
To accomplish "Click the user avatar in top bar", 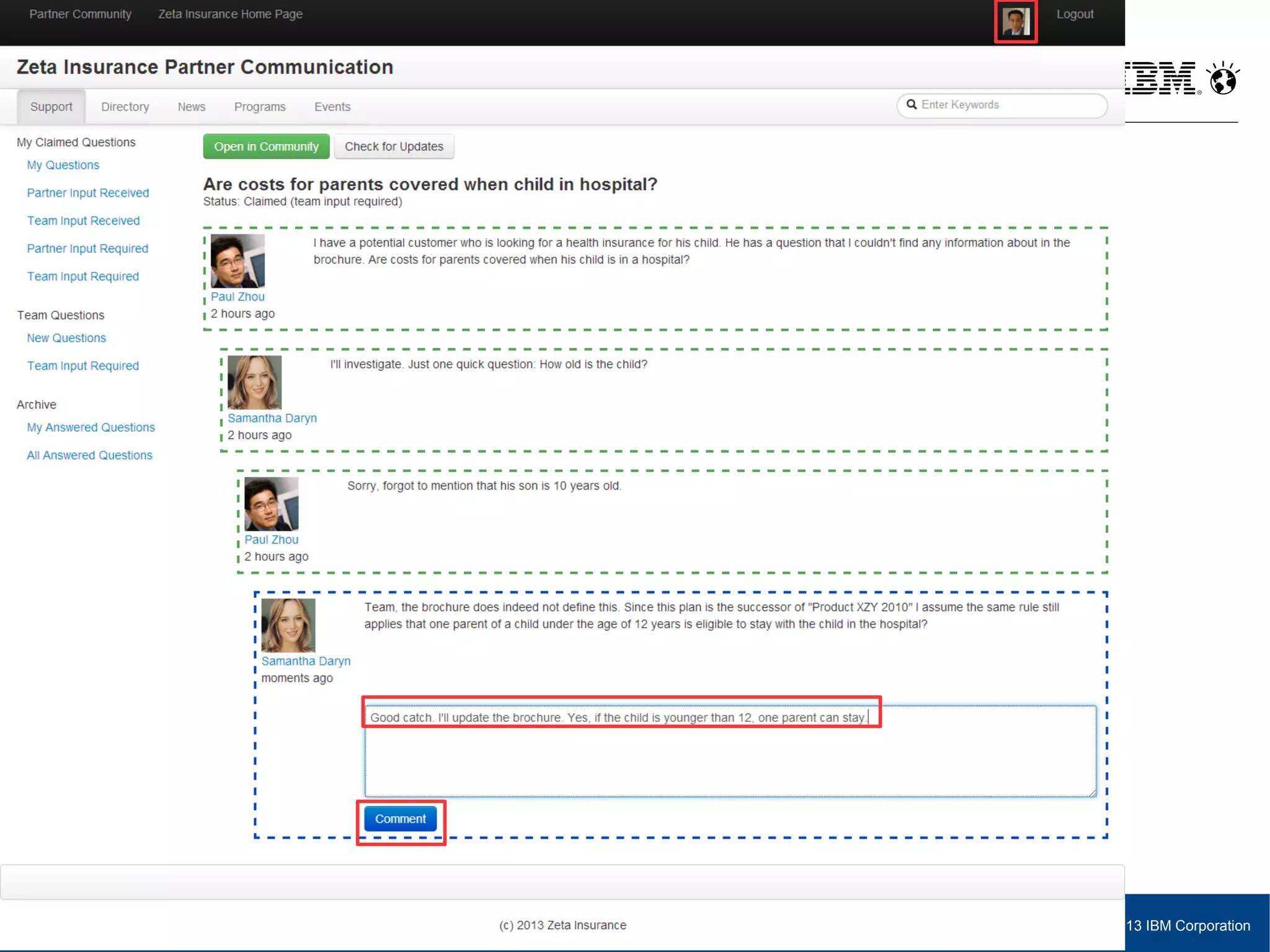I will 1016,22.
